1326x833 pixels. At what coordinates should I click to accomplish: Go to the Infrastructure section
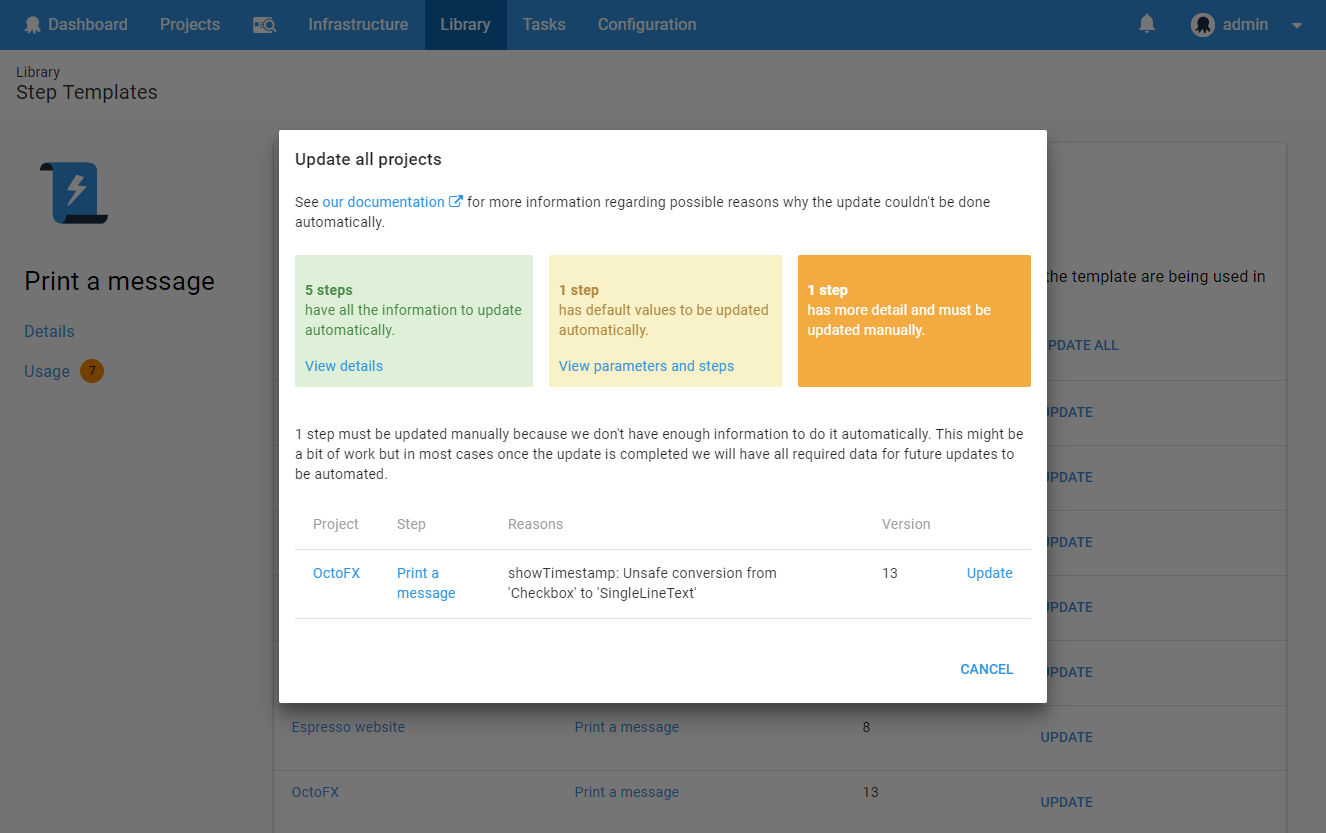tap(357, 24)
